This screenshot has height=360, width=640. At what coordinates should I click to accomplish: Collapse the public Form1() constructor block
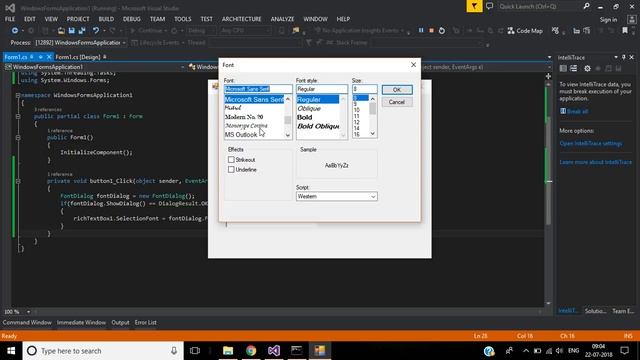click(x=18, y=138)
